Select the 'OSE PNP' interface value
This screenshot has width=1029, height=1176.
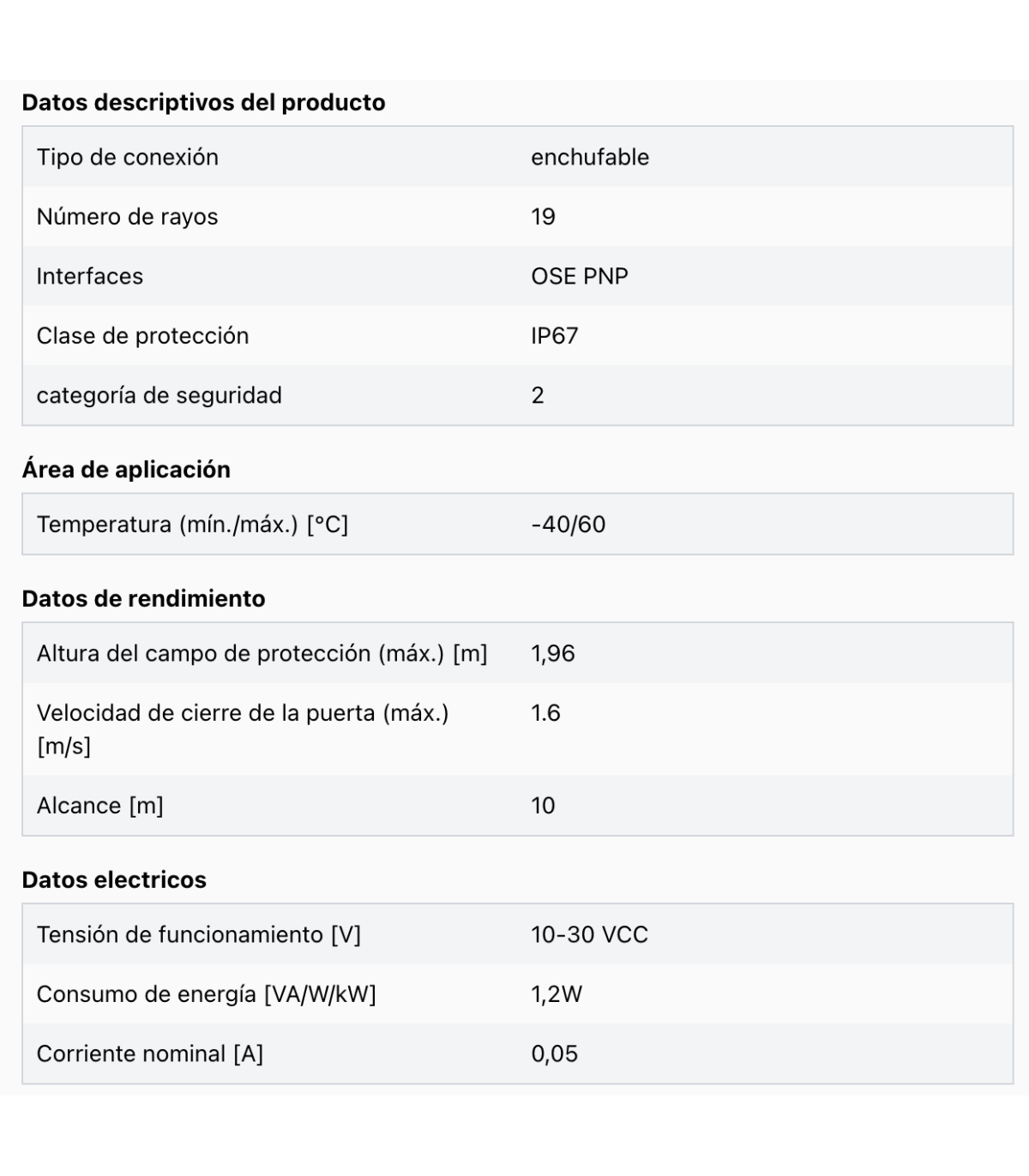click(x=580, y=276)
